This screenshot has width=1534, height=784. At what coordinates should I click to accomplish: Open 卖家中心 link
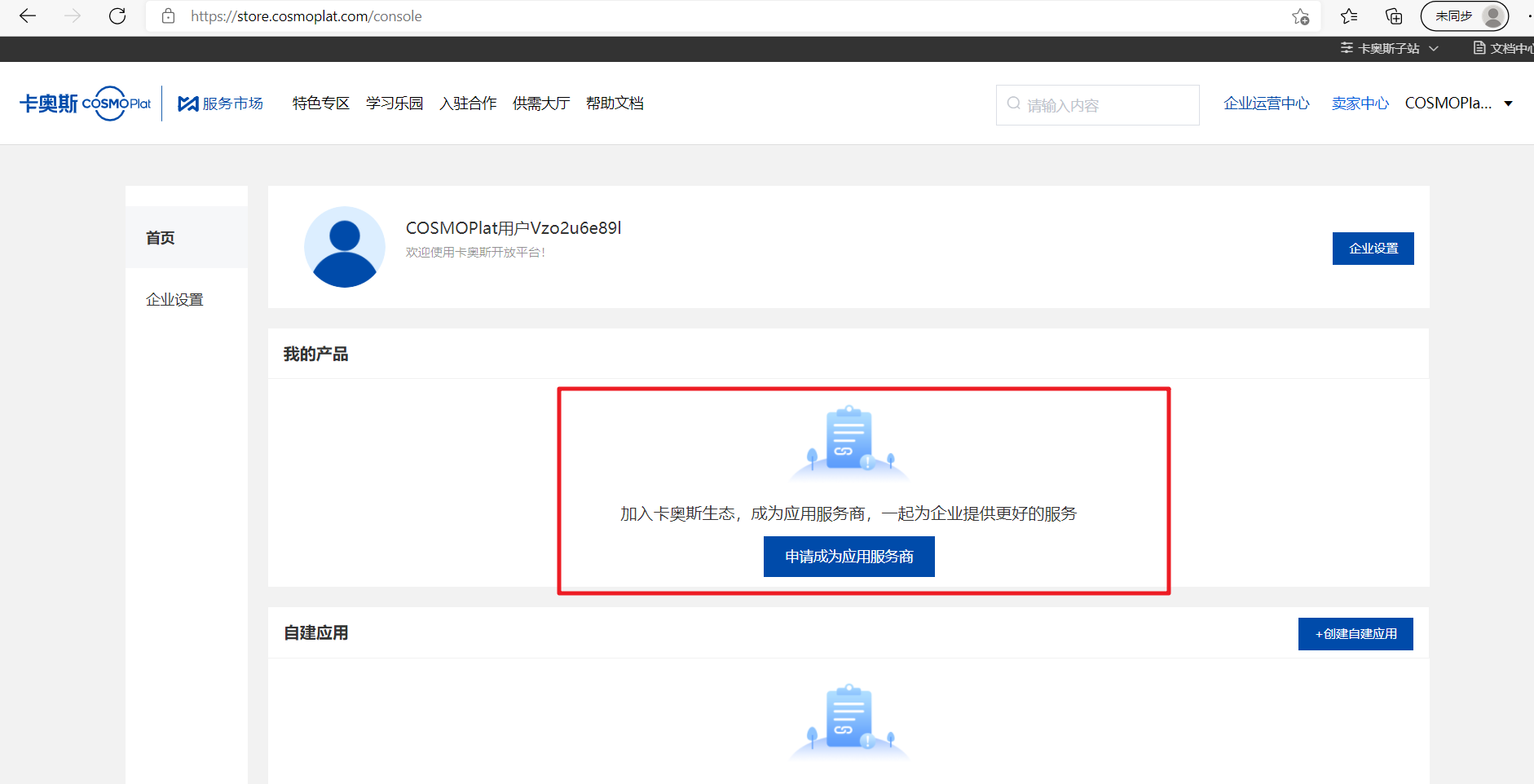click(1360, 104)
